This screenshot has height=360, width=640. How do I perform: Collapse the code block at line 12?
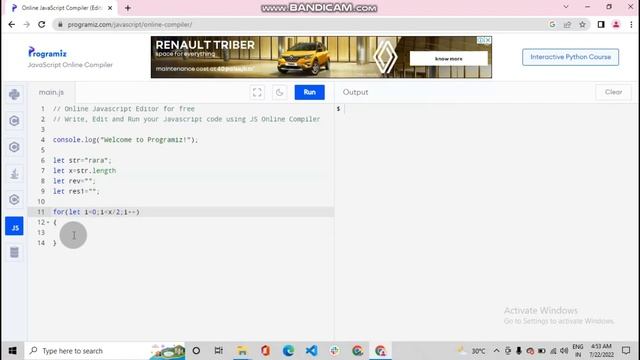pos(48,222)
